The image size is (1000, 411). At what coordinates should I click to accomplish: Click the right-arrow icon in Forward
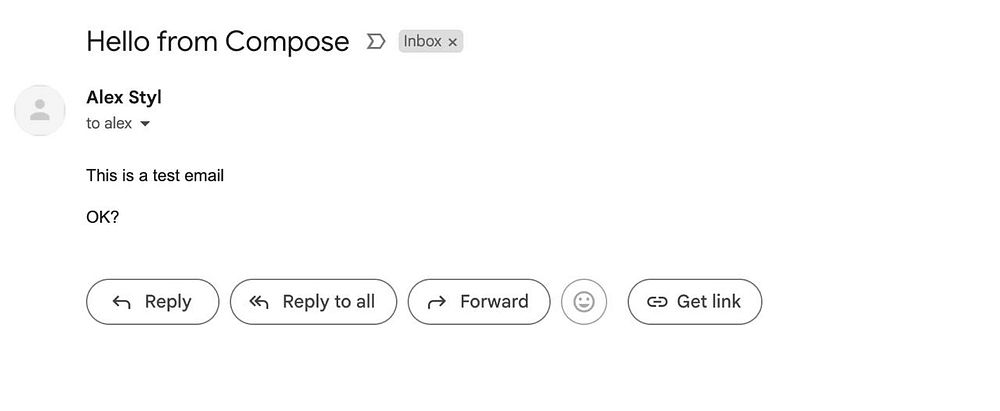click(437, 302)
